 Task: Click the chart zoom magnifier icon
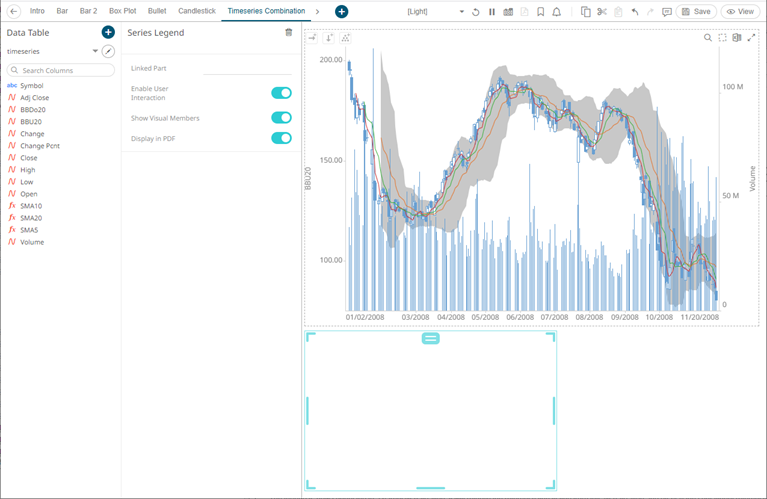click(708, 38)
